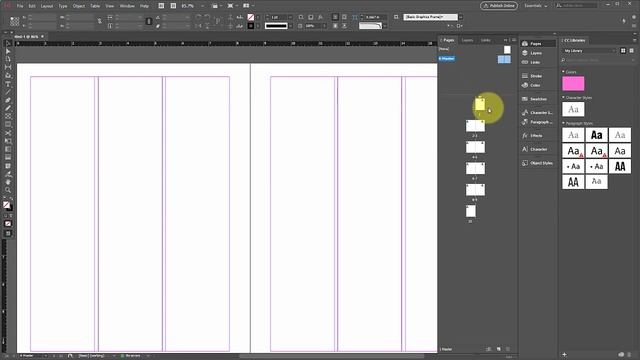This screenshot has height=360, width=640.
Task: Add content using the CC Libraries plus icon
Action: pos(564,354)
